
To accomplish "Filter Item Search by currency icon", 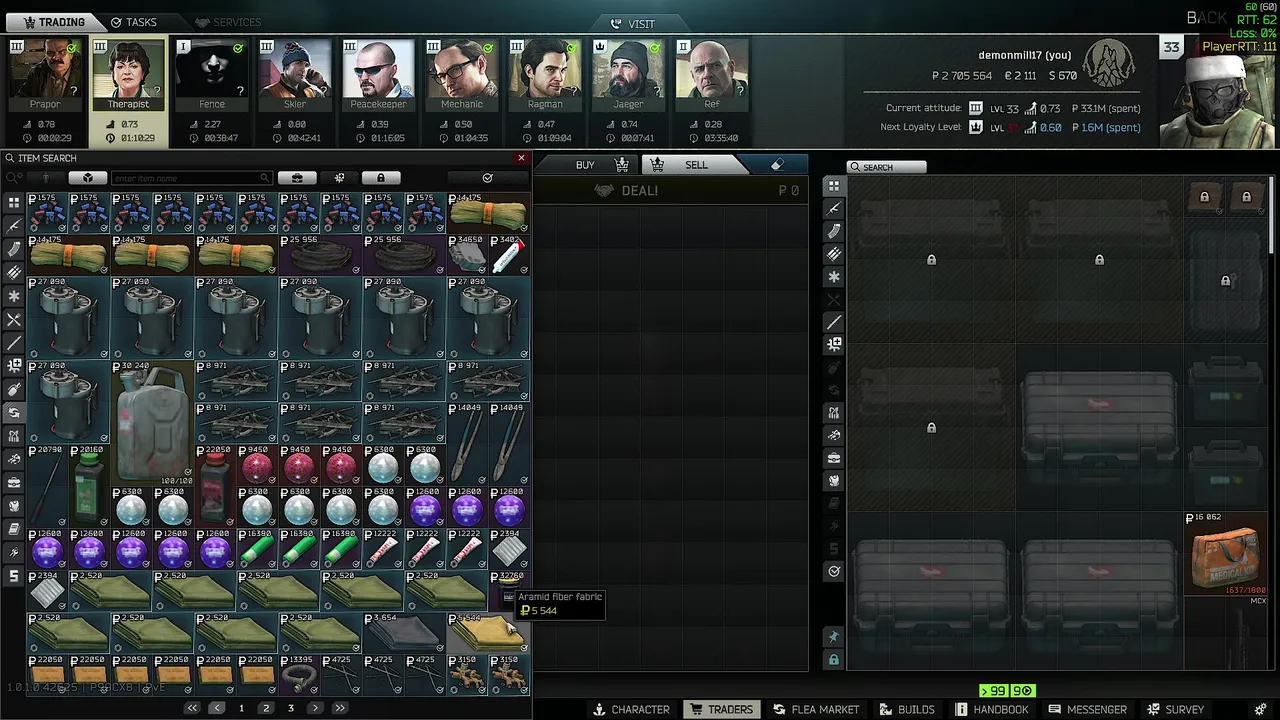I will click(x=14, y=575).
